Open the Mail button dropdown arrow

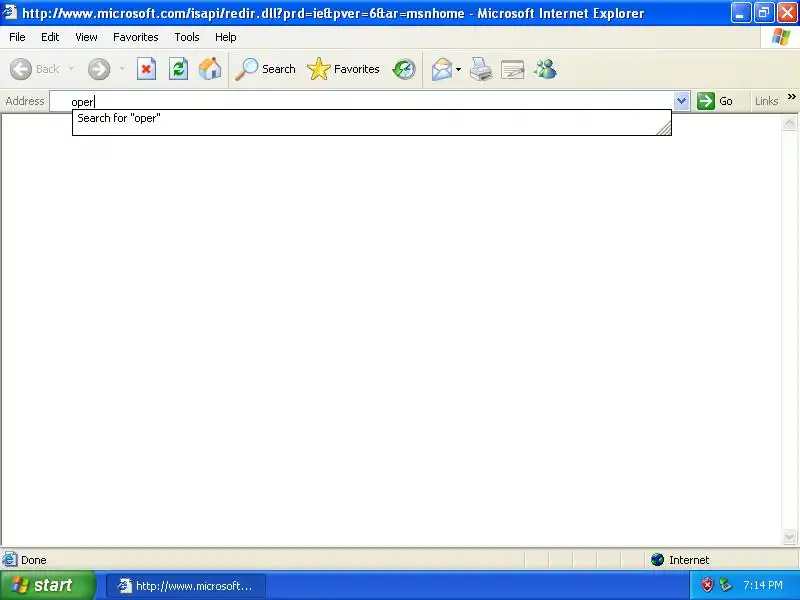pos(458,69)
